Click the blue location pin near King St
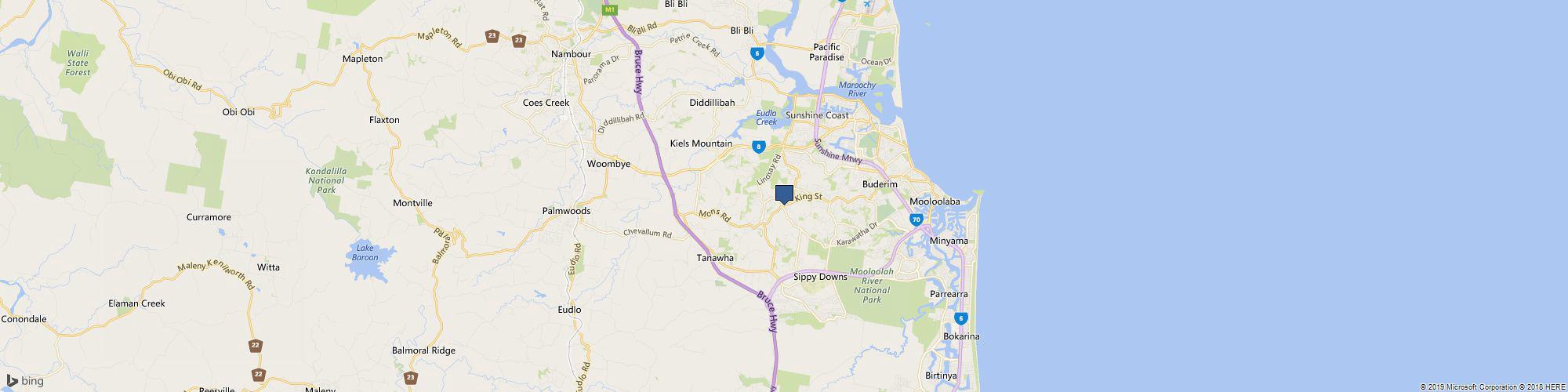1568x392 pixels. pos(784,194)
